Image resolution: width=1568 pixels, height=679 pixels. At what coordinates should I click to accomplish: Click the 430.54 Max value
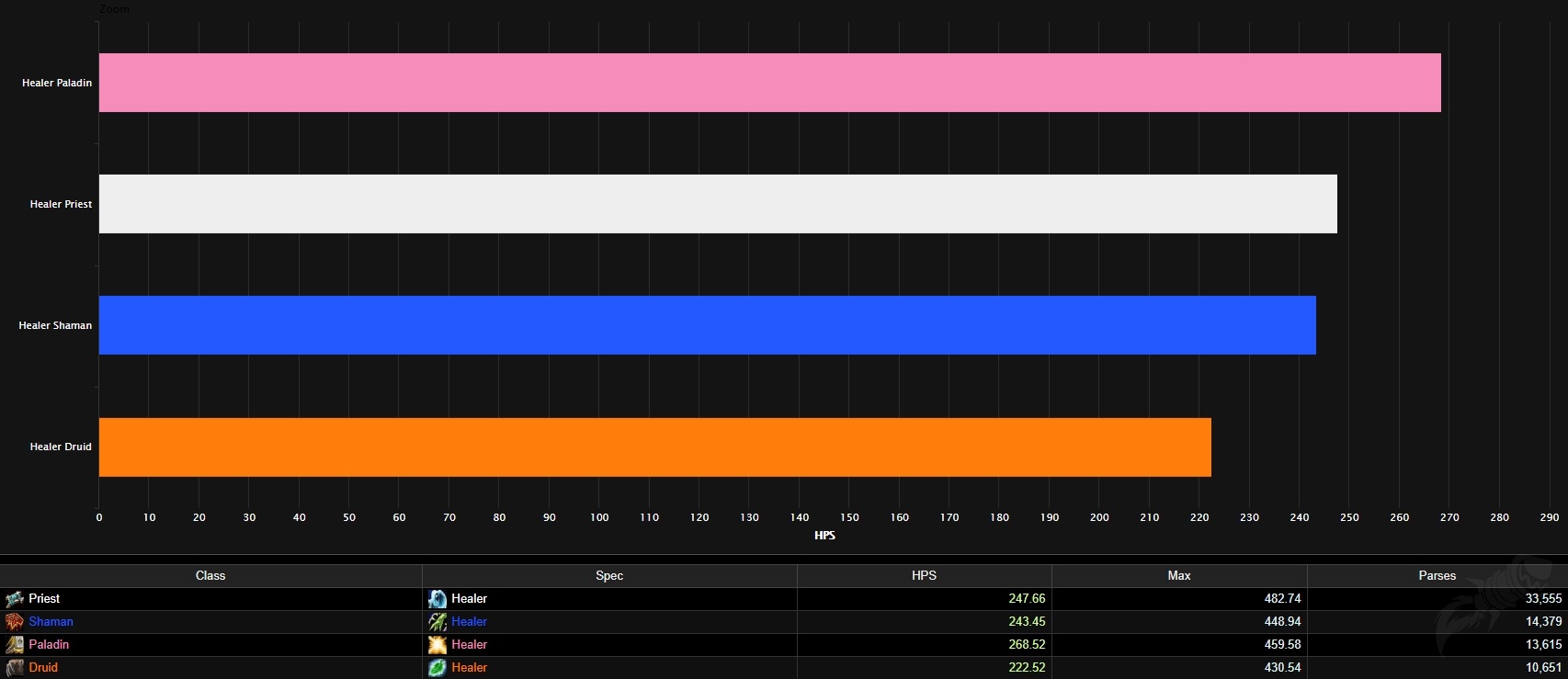tap(1282, 668)
